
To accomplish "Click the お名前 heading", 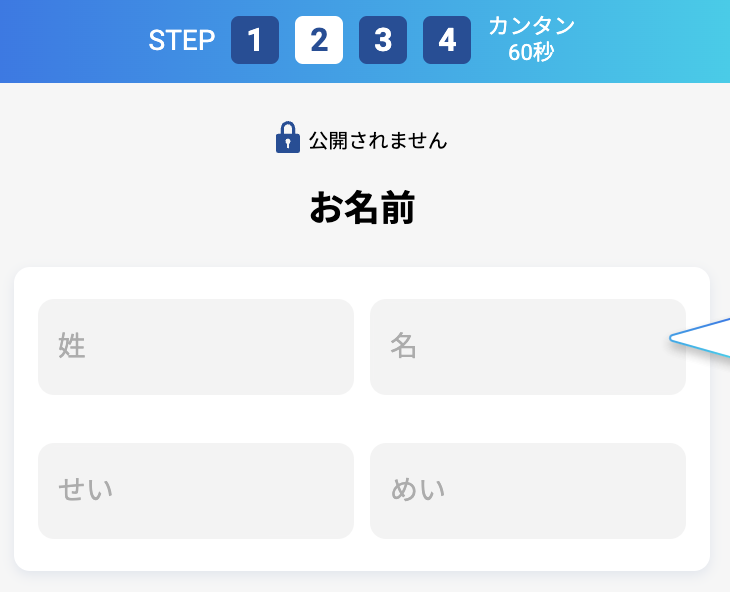I will [362, 208].
